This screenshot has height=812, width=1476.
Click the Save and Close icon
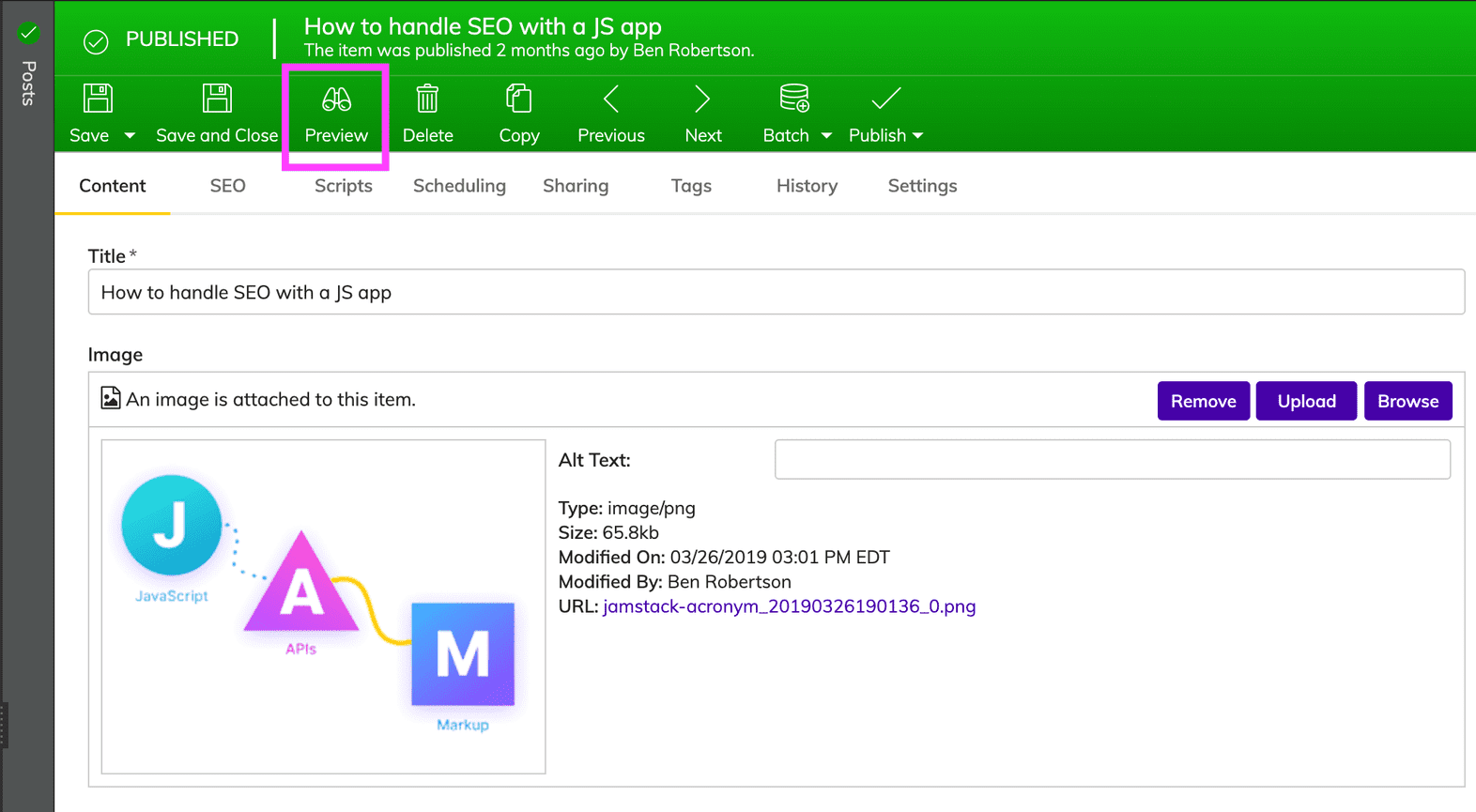217,99
